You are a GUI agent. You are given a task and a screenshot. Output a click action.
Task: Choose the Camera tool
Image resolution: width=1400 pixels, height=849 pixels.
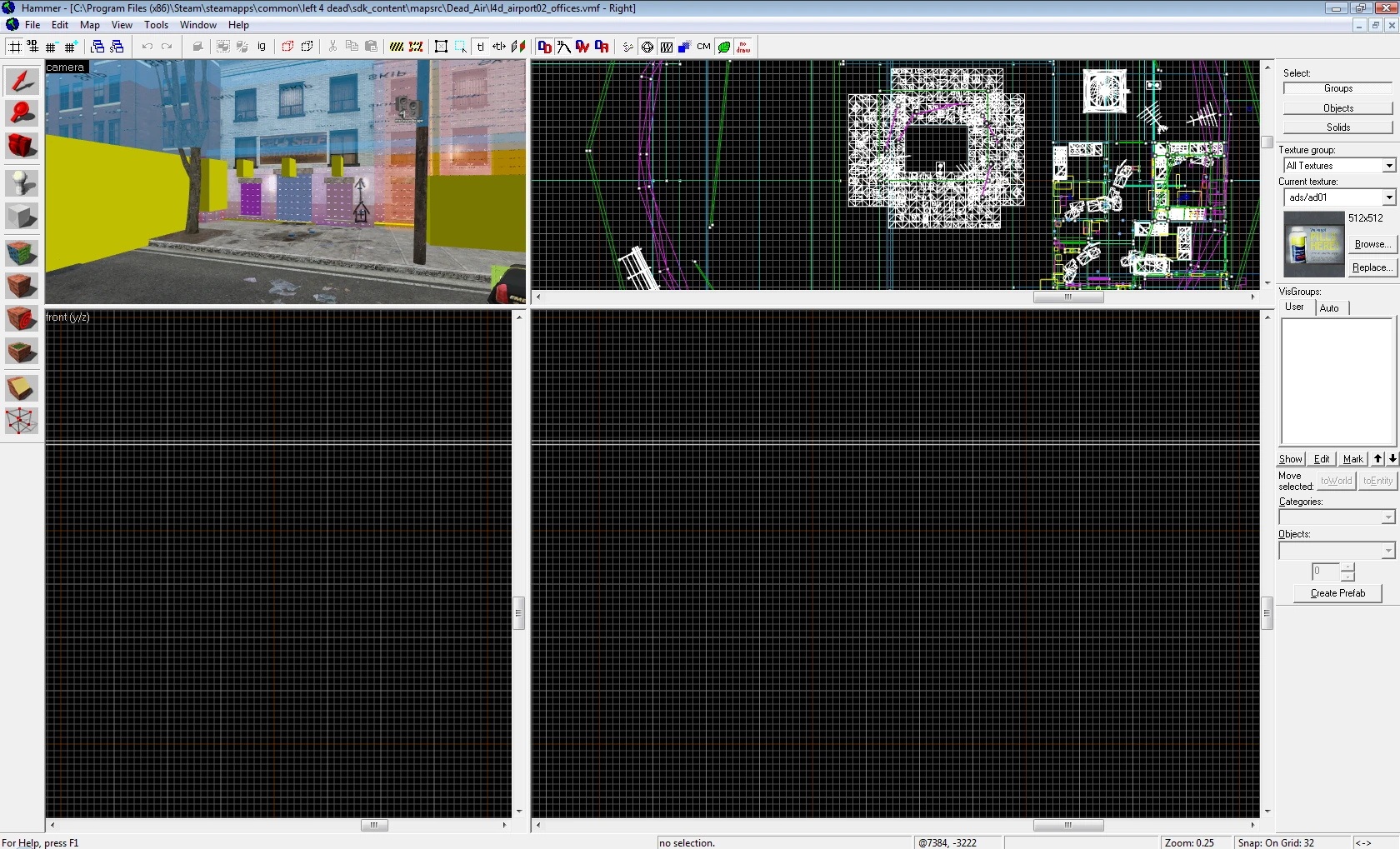(22, 146)
